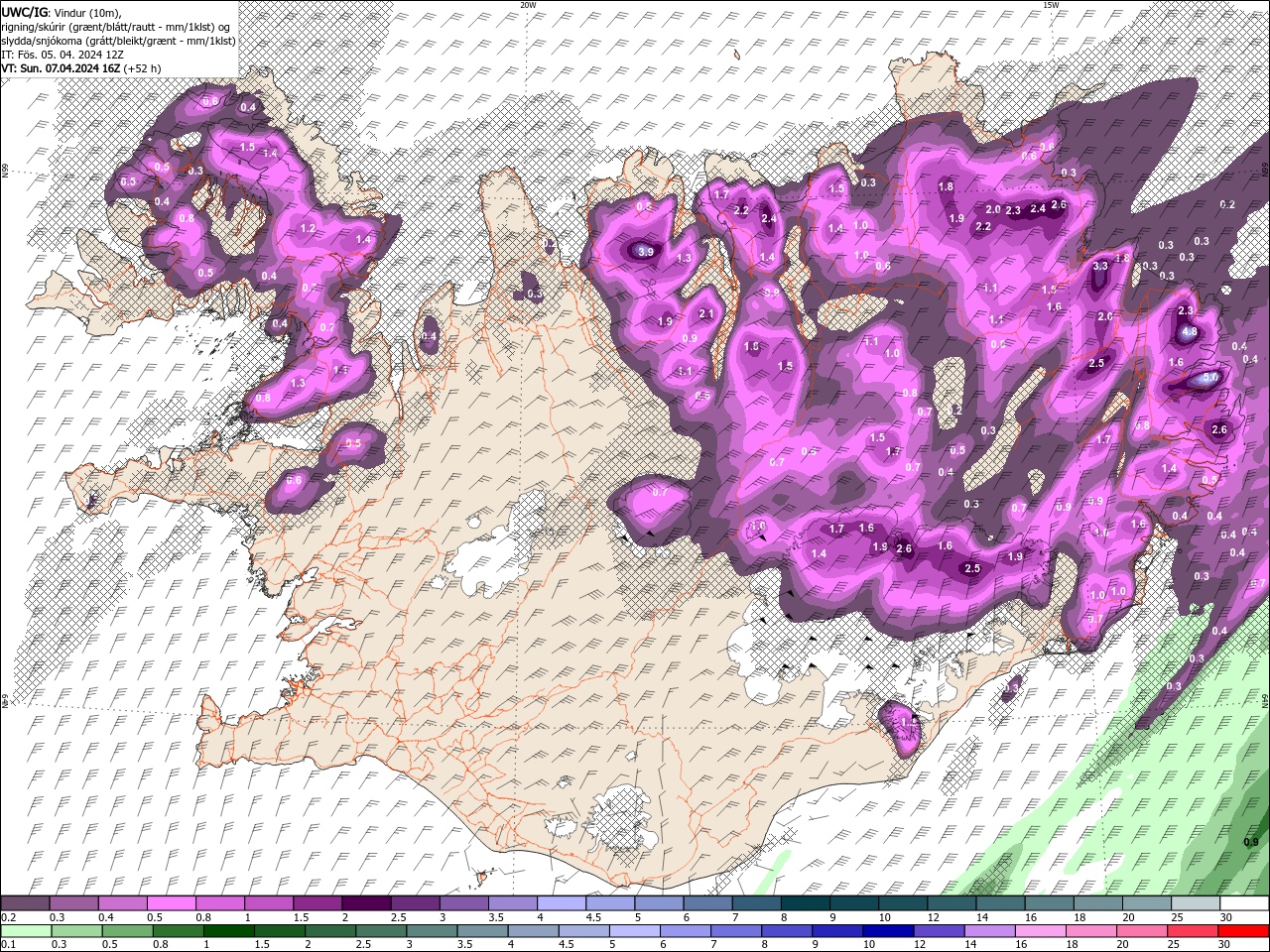This screenshot has height=952, width=1270.
Task: Pick the upper legend dark teal swatch starting at 9
Action: pyautogui.click(x=854, y=903)
